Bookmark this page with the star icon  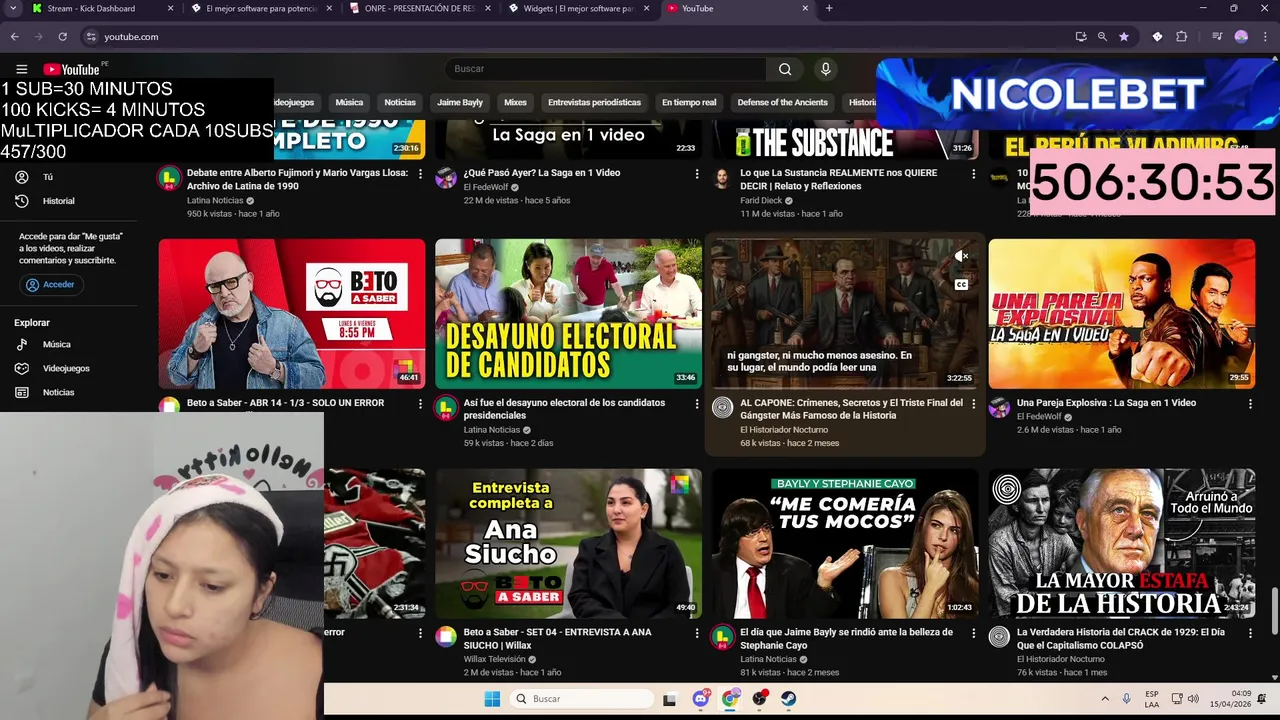click(1124, 36)
